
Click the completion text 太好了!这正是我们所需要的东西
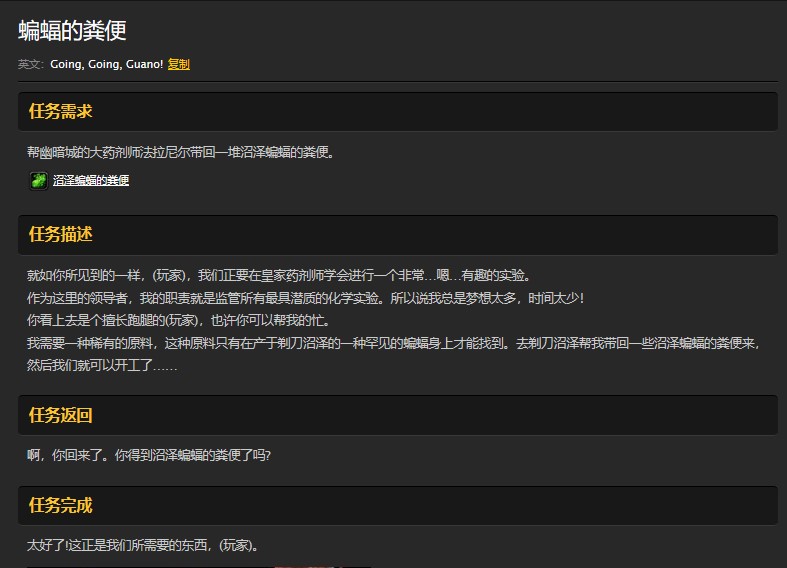[x=145, y=546]
